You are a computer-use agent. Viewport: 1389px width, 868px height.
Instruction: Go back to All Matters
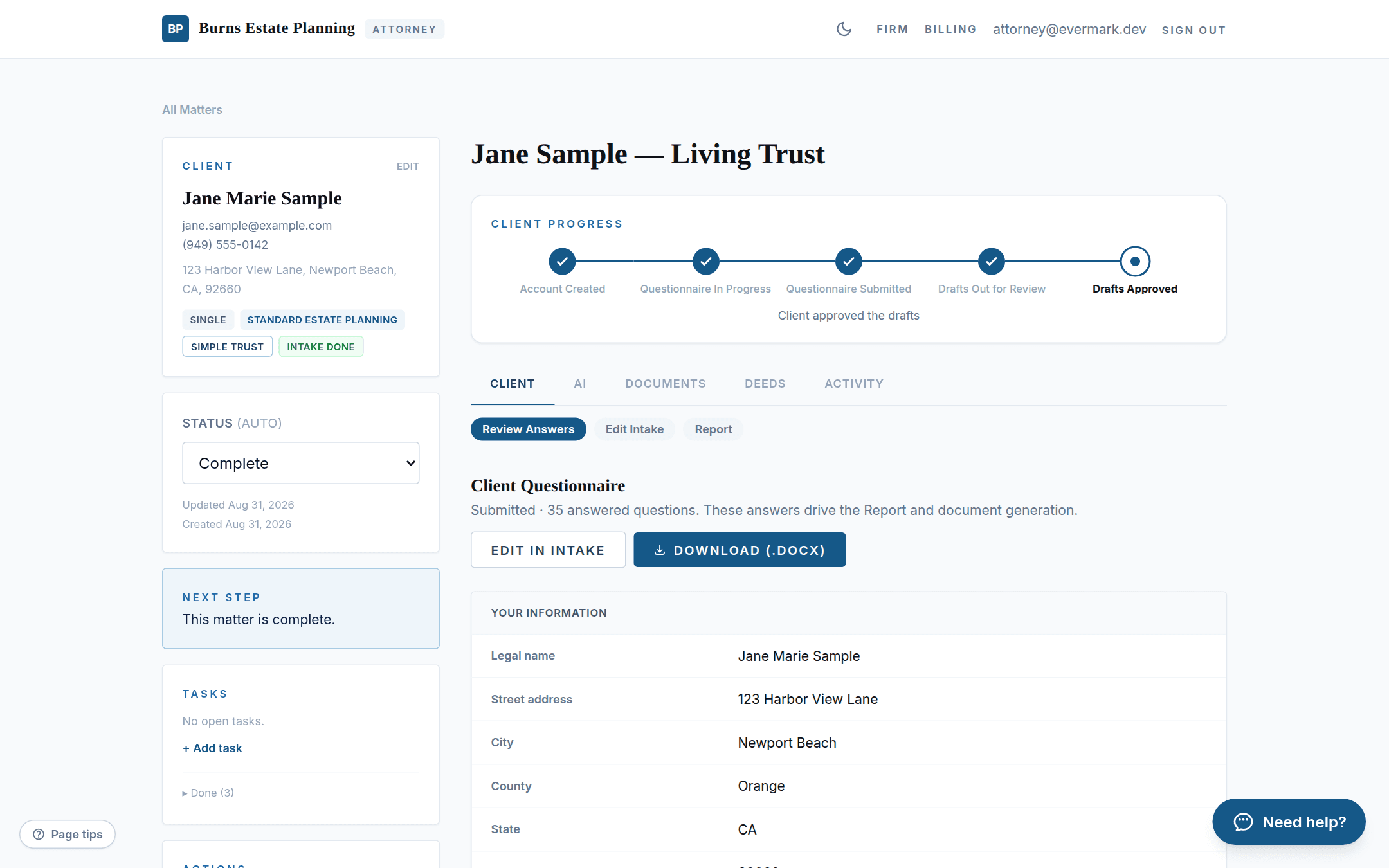192,110
